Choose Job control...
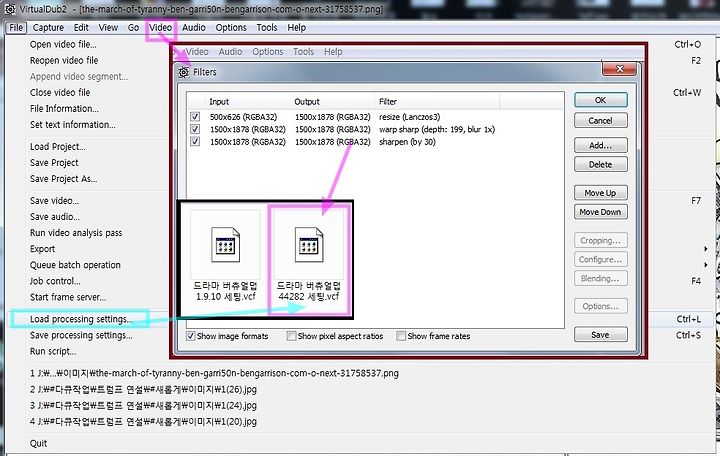Image resolution: width=720 pixels, height=456 pixels. (55, 281)
